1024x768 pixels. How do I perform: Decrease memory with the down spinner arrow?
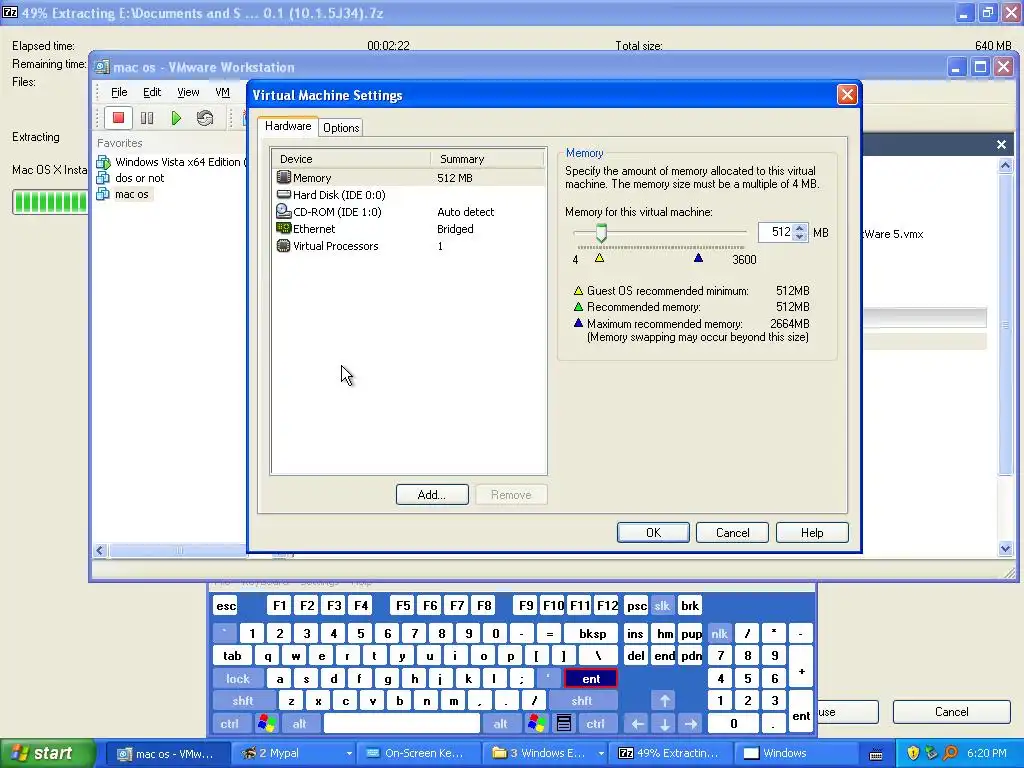(800, 237)
